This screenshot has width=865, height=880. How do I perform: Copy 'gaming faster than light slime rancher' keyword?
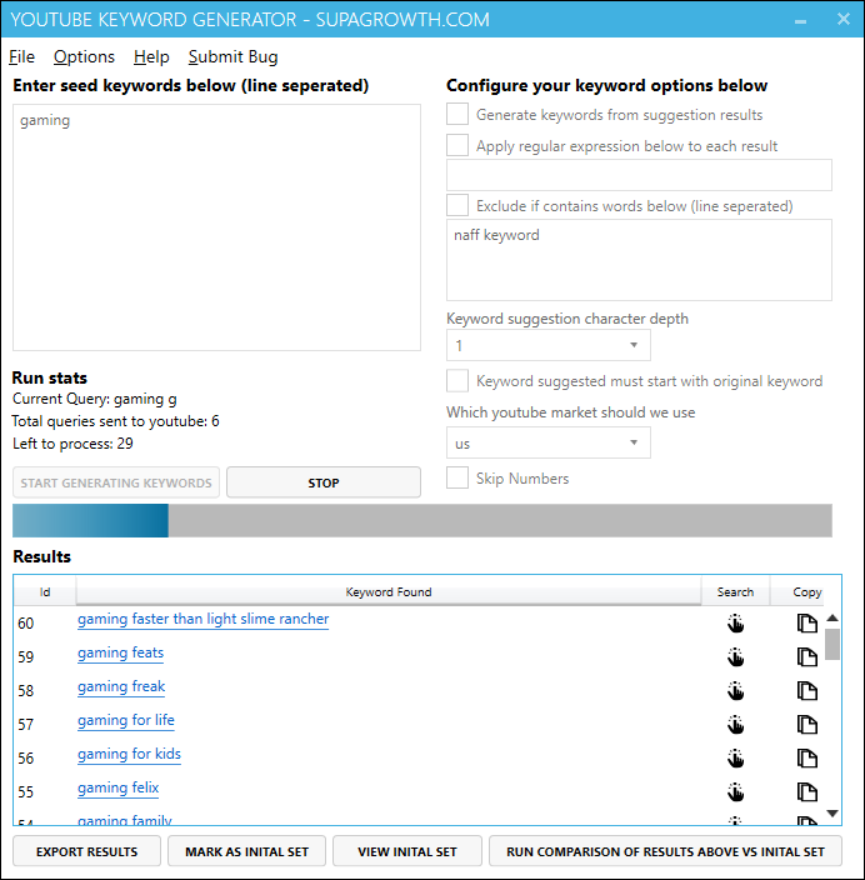coord(807,623)
